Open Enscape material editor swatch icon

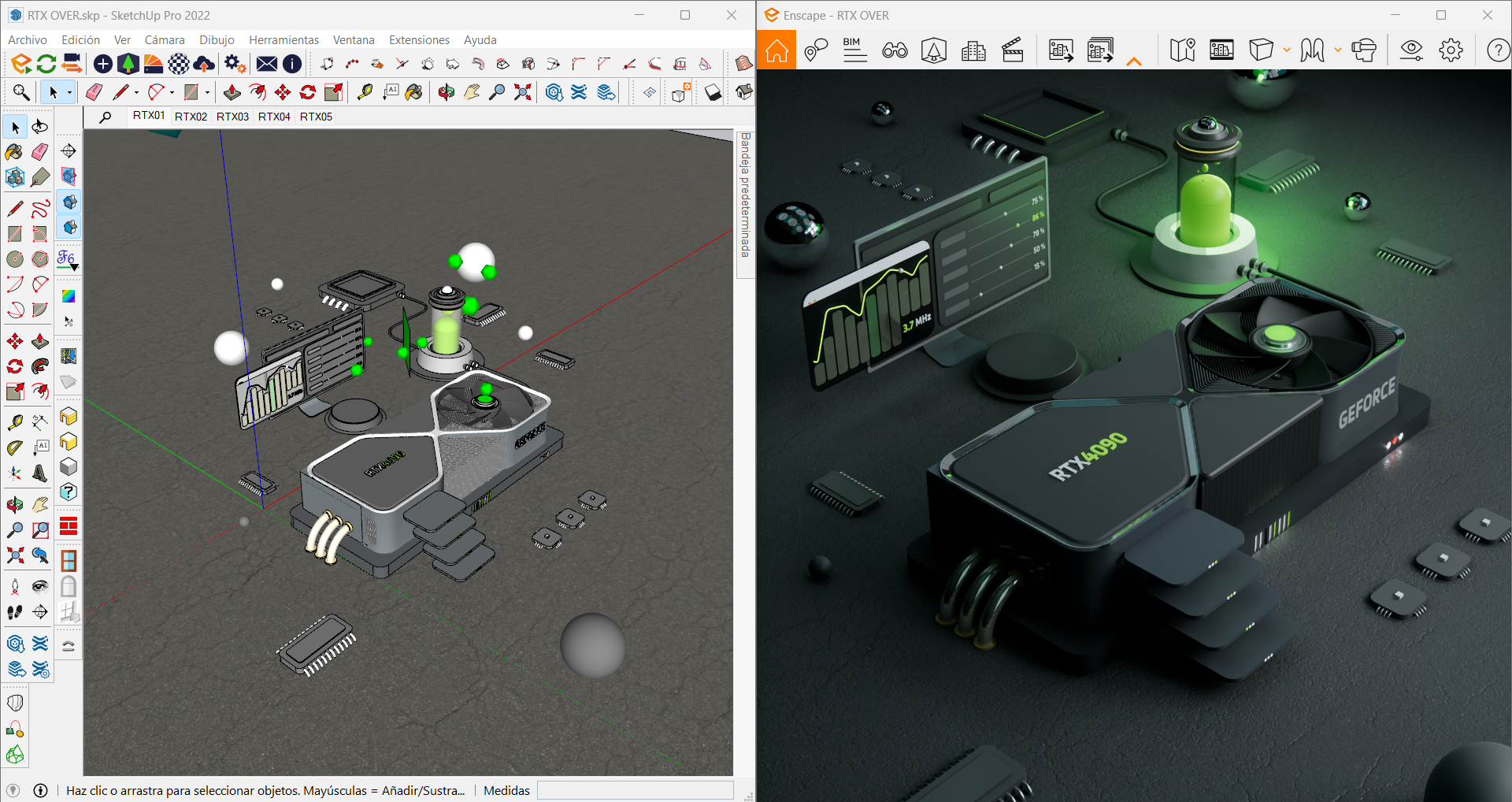pos(154,64)
